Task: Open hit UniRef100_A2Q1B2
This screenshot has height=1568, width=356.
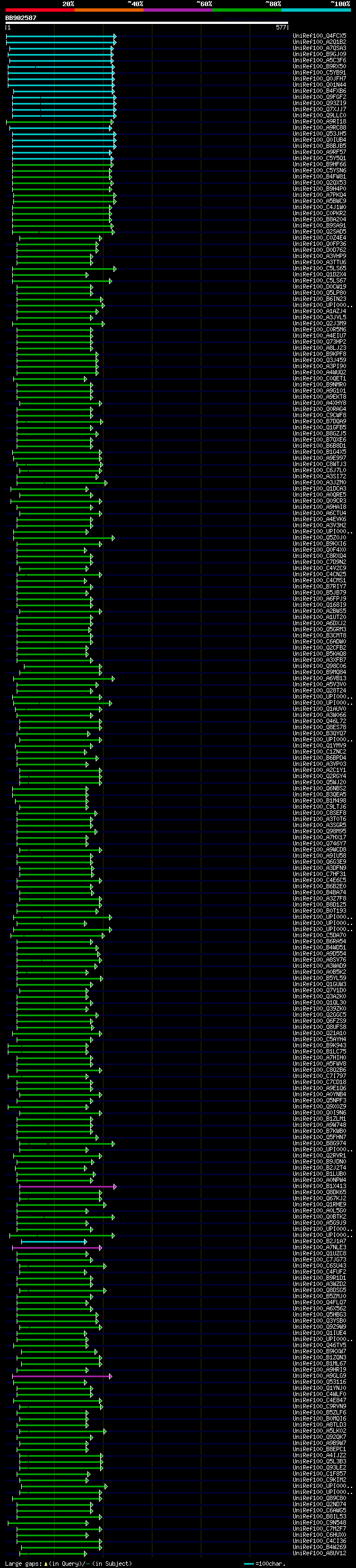Action: [319, 42]
